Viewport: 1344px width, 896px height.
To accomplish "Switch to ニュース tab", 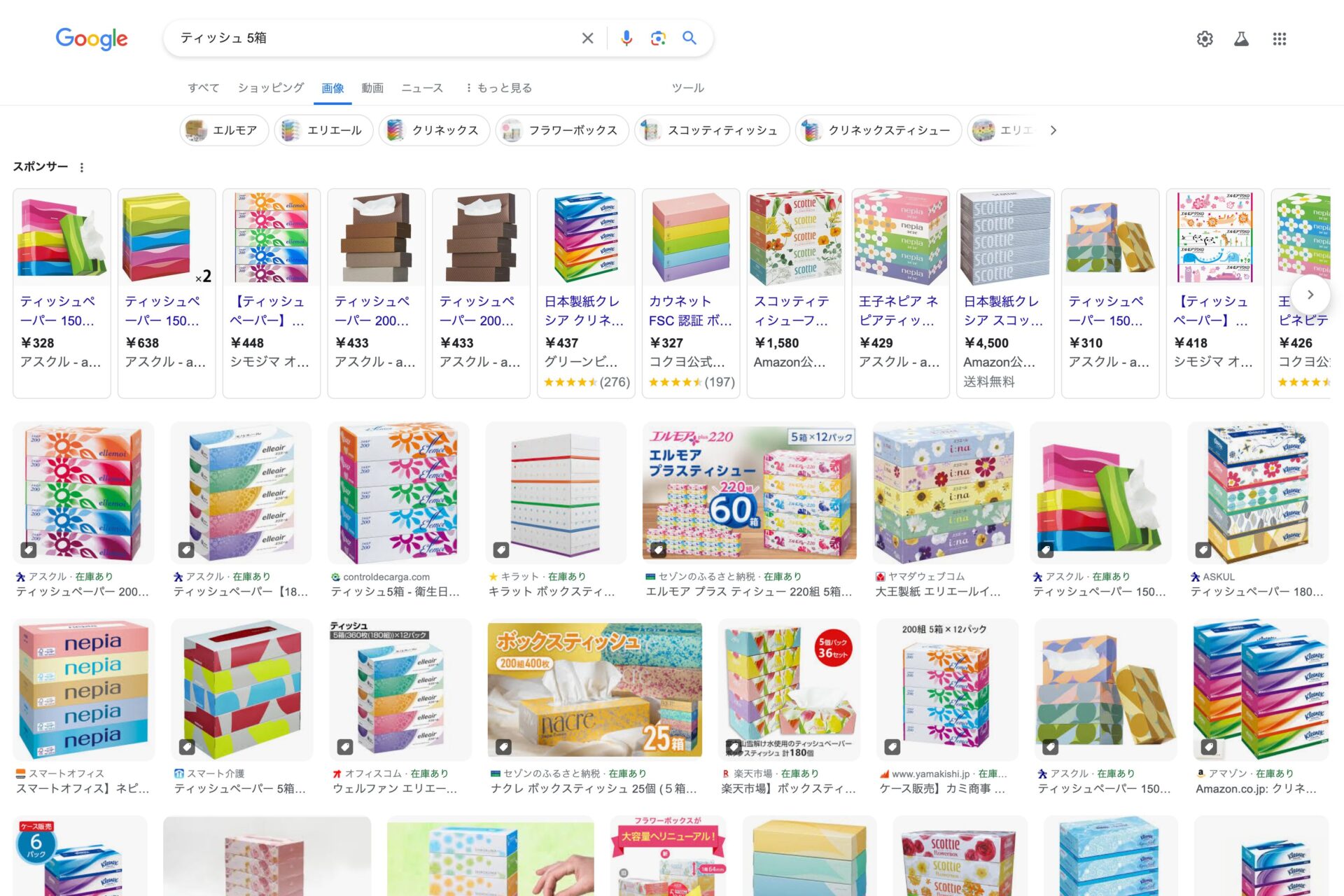I will click(x=422, y=87).
